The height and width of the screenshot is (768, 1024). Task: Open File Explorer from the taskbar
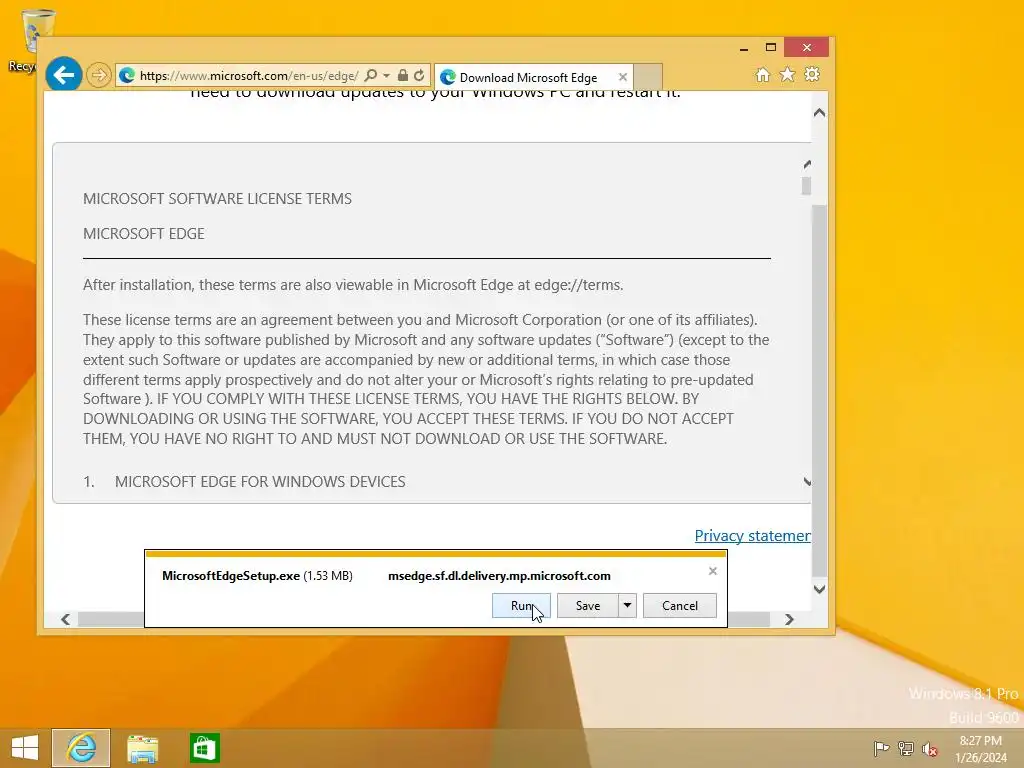pyautogui.click(x=142, y=748)
